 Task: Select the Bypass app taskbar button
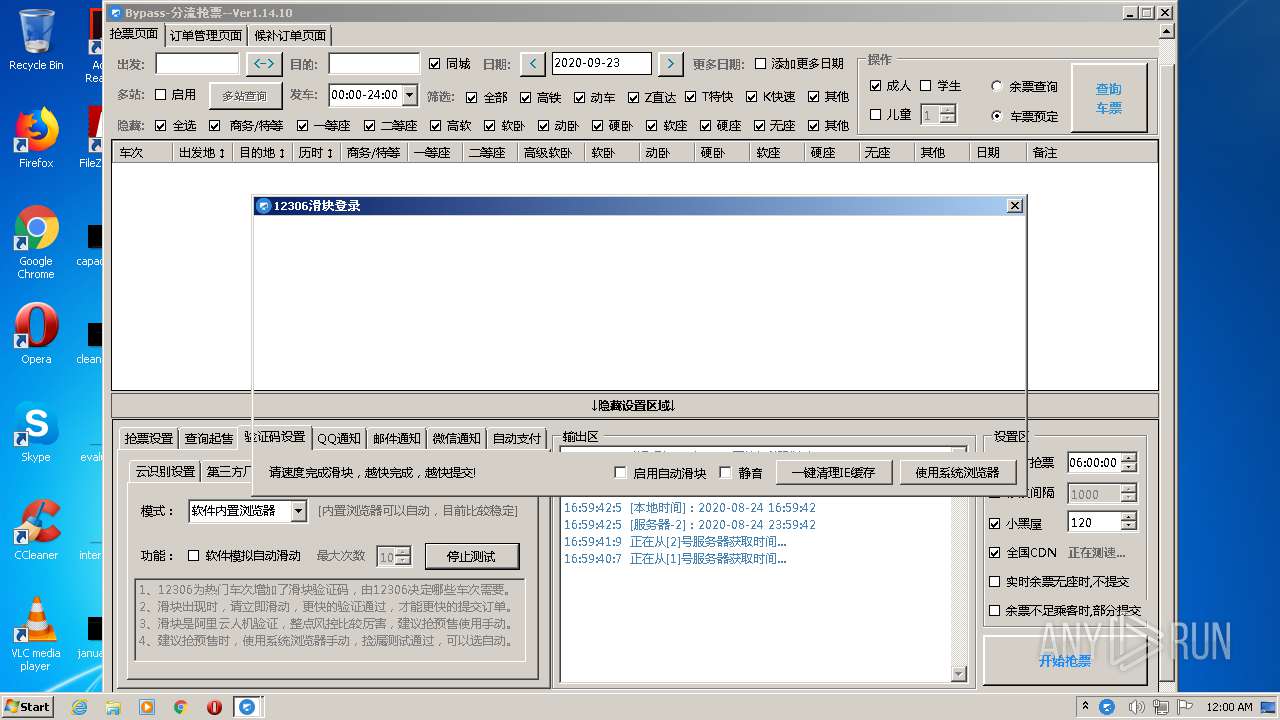[248, 707]
